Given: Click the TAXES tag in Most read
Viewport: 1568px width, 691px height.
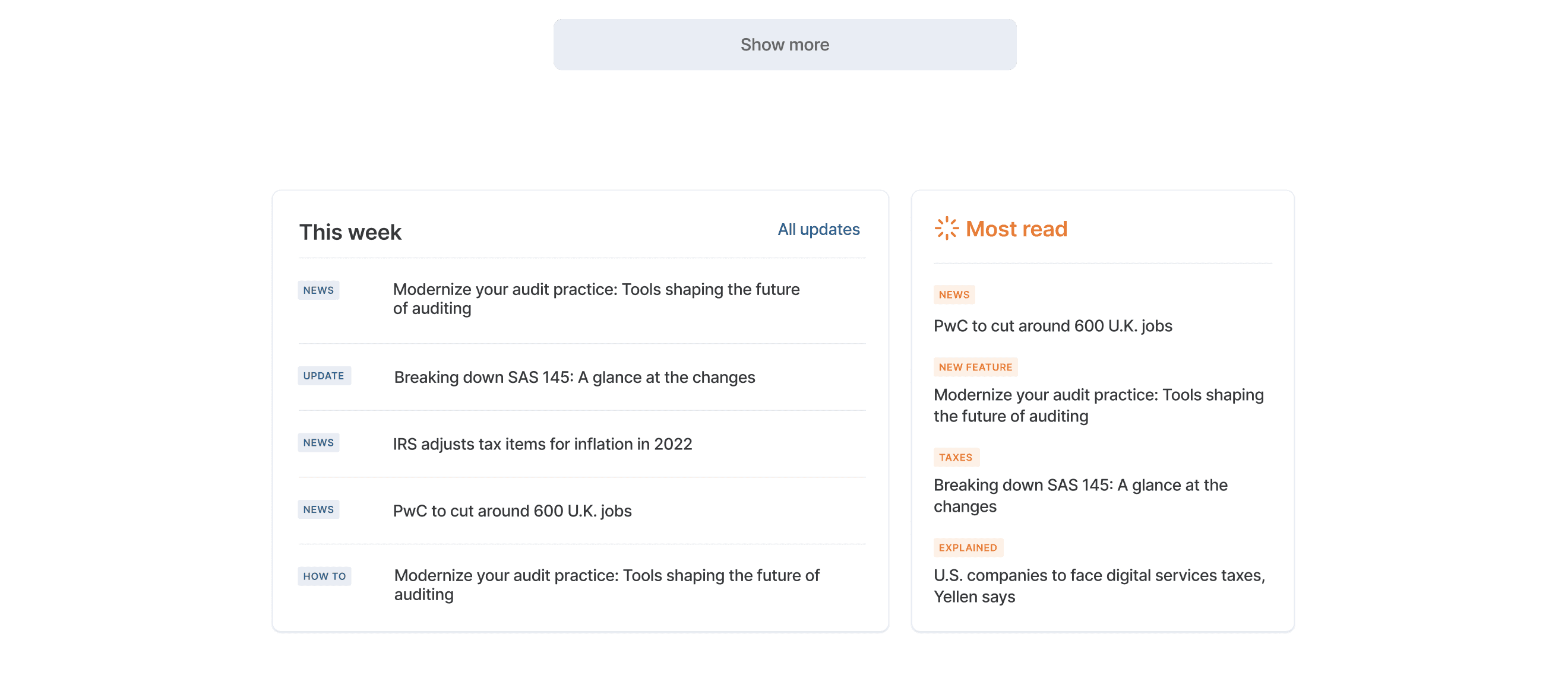Looking at the screenshot, I should (x=955, y=458).
